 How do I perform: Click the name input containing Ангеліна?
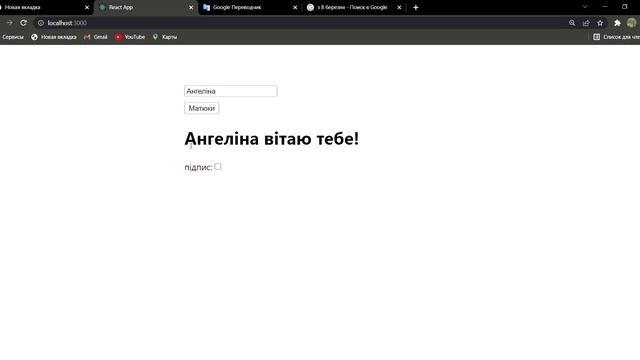coord(231,91)
